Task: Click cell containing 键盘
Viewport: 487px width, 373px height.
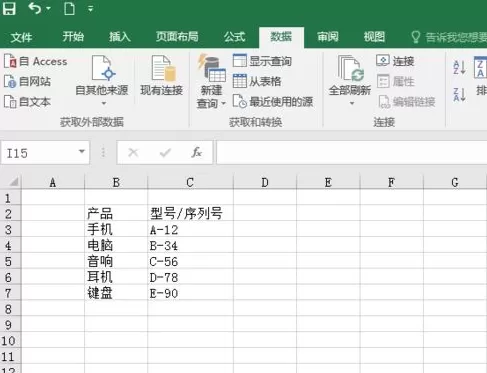Action: (116, 293)
